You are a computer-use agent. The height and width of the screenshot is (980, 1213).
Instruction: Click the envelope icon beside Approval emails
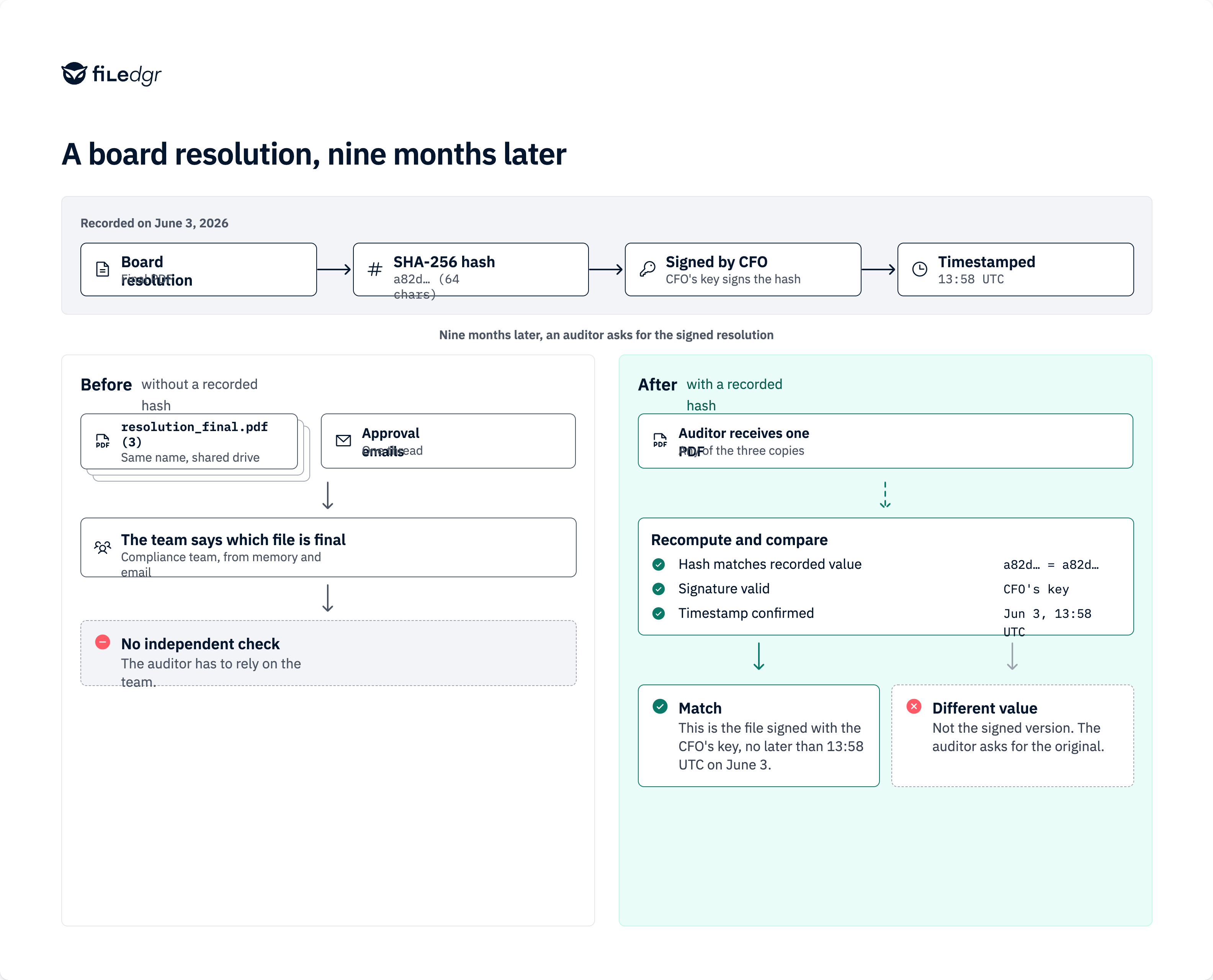point(343,441)
